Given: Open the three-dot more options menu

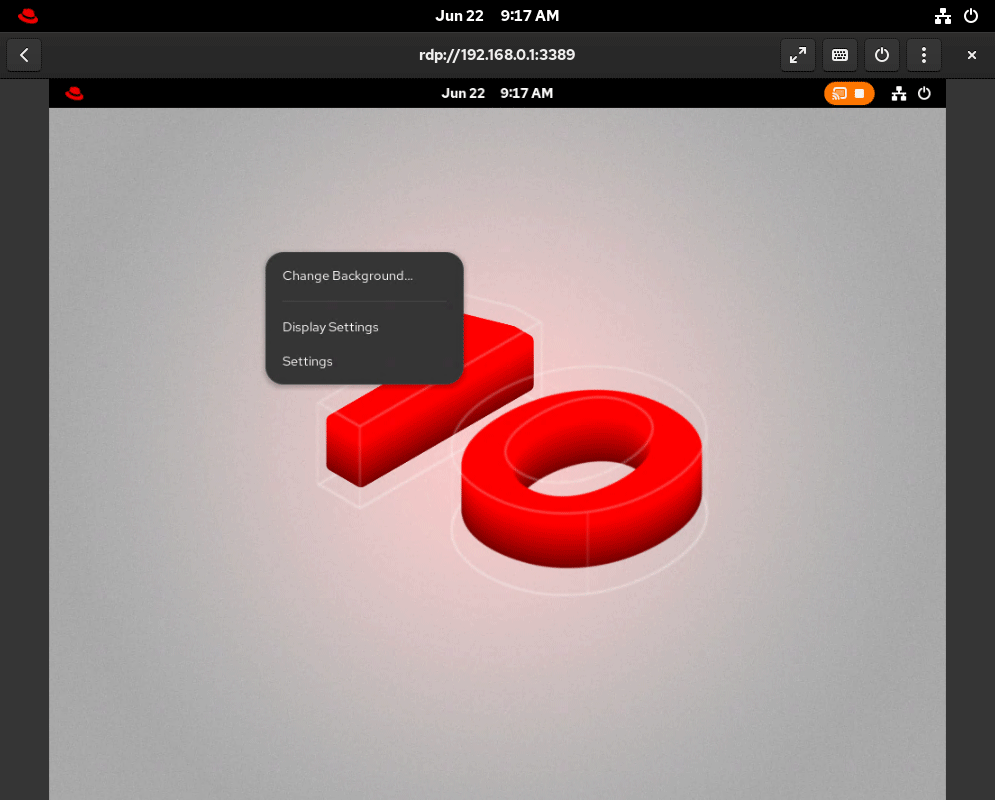Looking at the screenshot, I should point(923,55).
